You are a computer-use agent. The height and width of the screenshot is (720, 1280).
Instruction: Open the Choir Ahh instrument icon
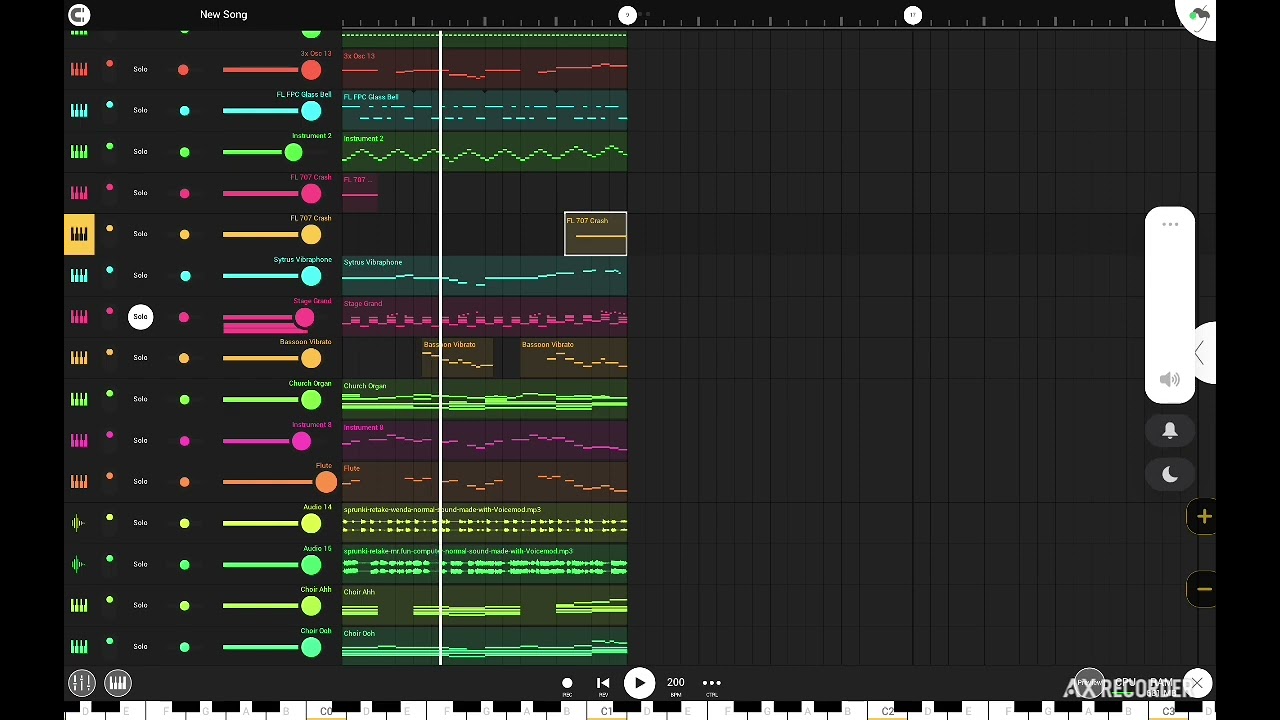[79, 605]
